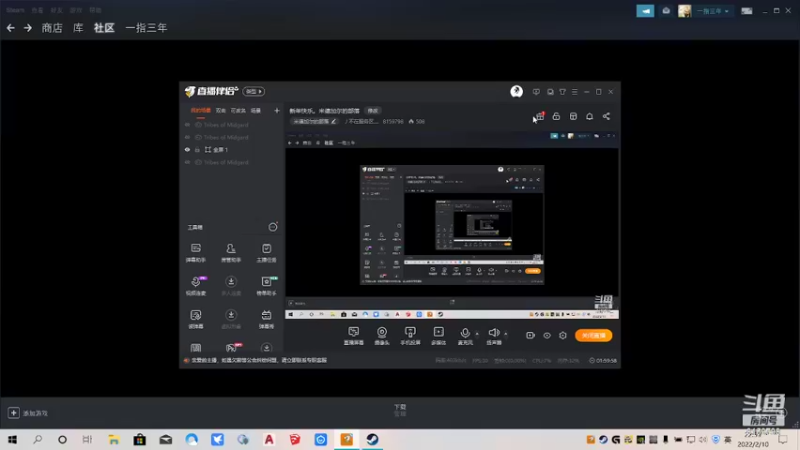
Task: Click the microphone icon in bottom toolbar
Action: click(x=465, y=333)
